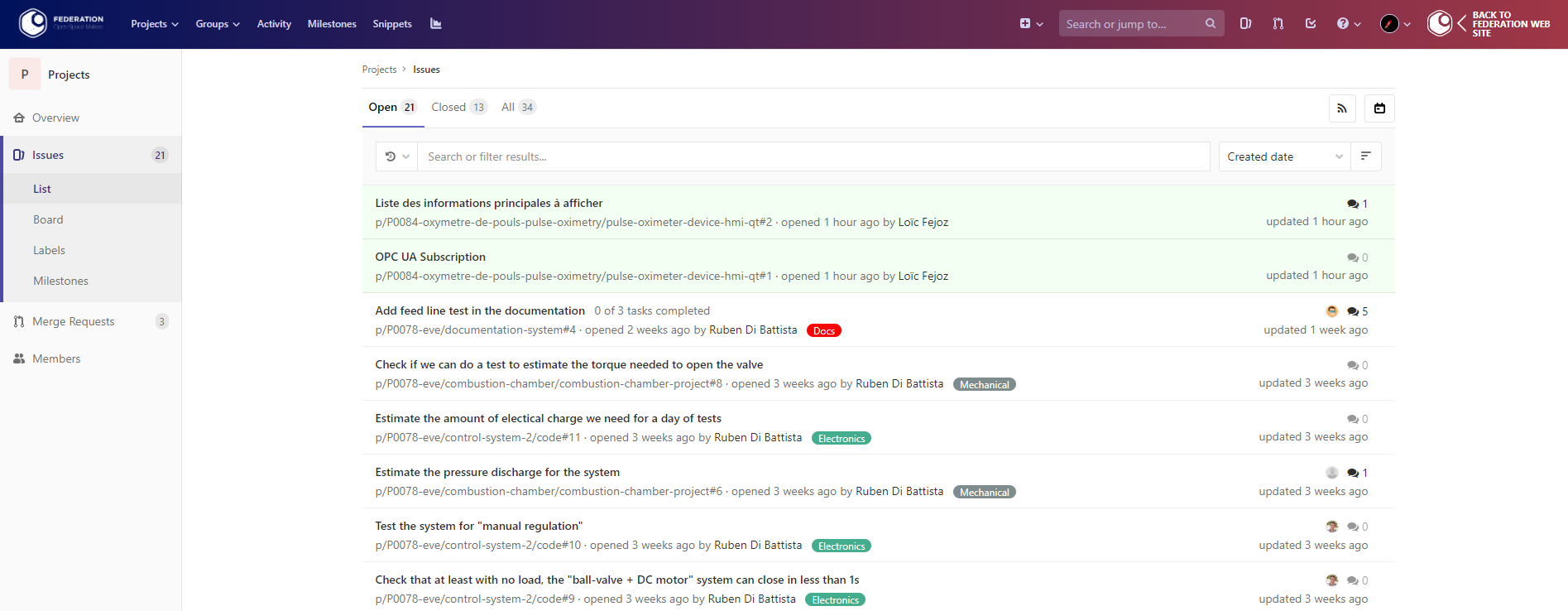
Task: Toggle the sort direction button
Action: coord(1365,156)
